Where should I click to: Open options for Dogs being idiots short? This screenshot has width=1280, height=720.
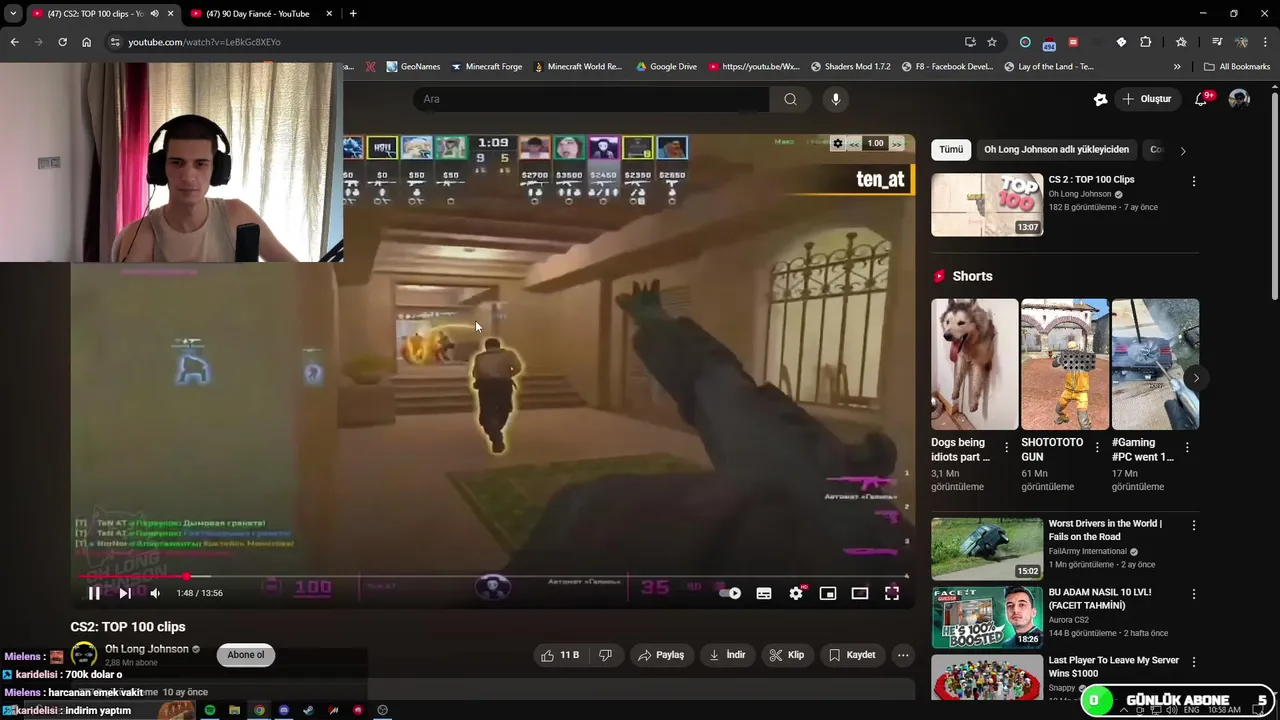[x=1007, y=448]
